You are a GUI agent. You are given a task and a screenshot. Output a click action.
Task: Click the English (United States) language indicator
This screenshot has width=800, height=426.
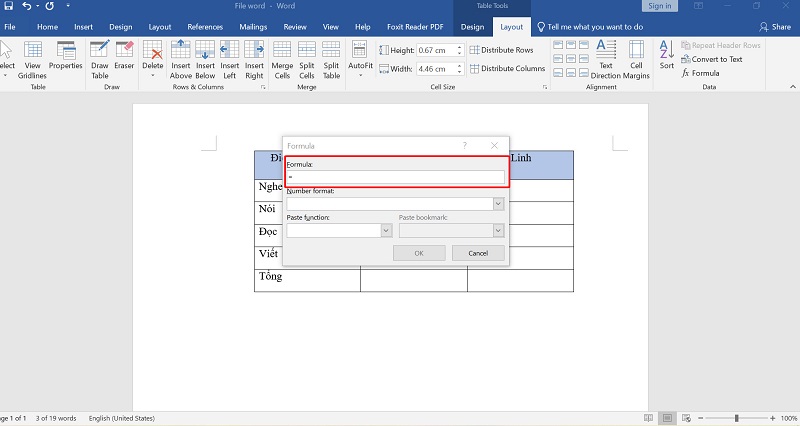tap(121, 418)
